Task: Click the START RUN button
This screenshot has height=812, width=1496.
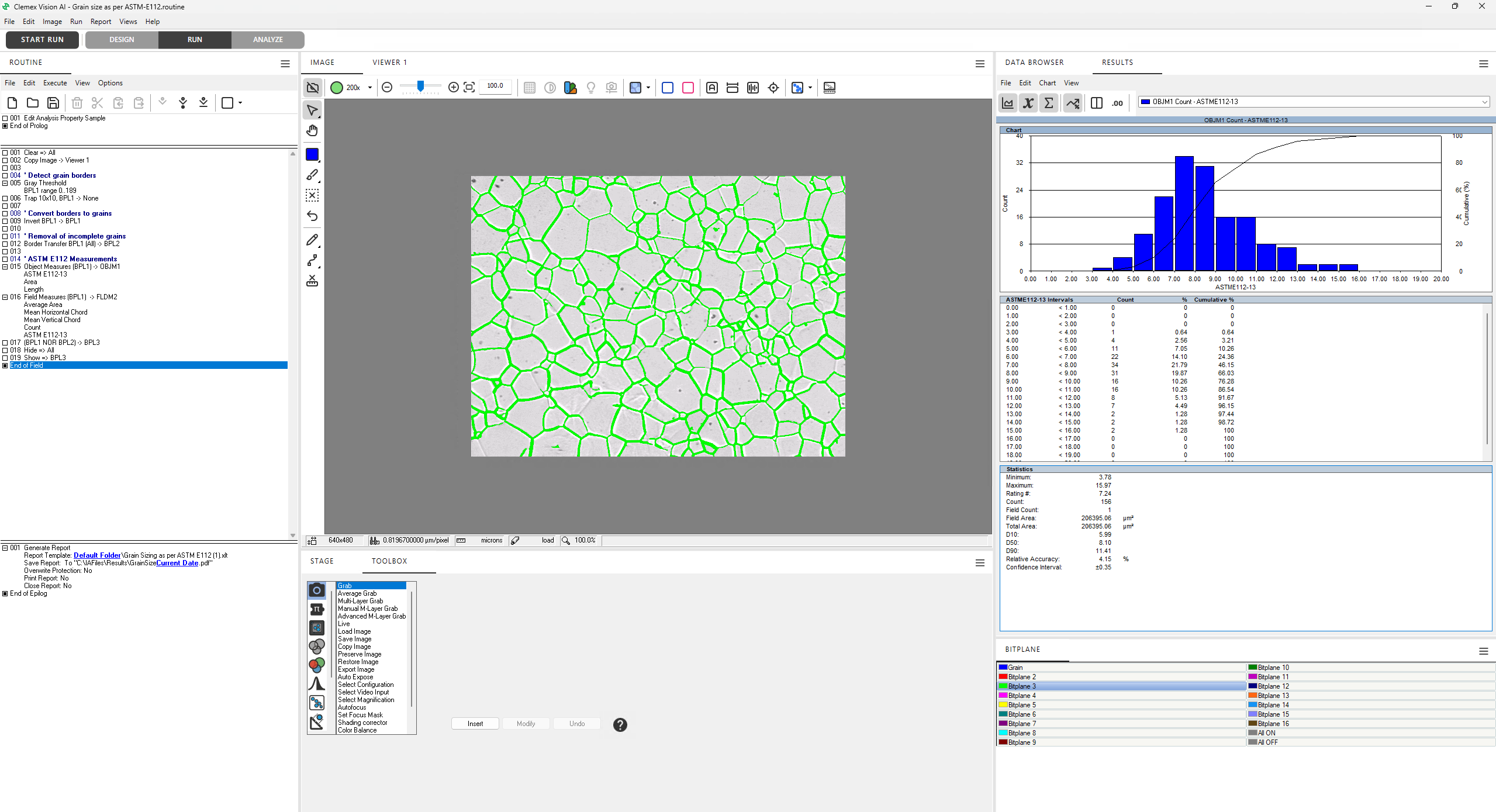Action: tap(42, 40)
